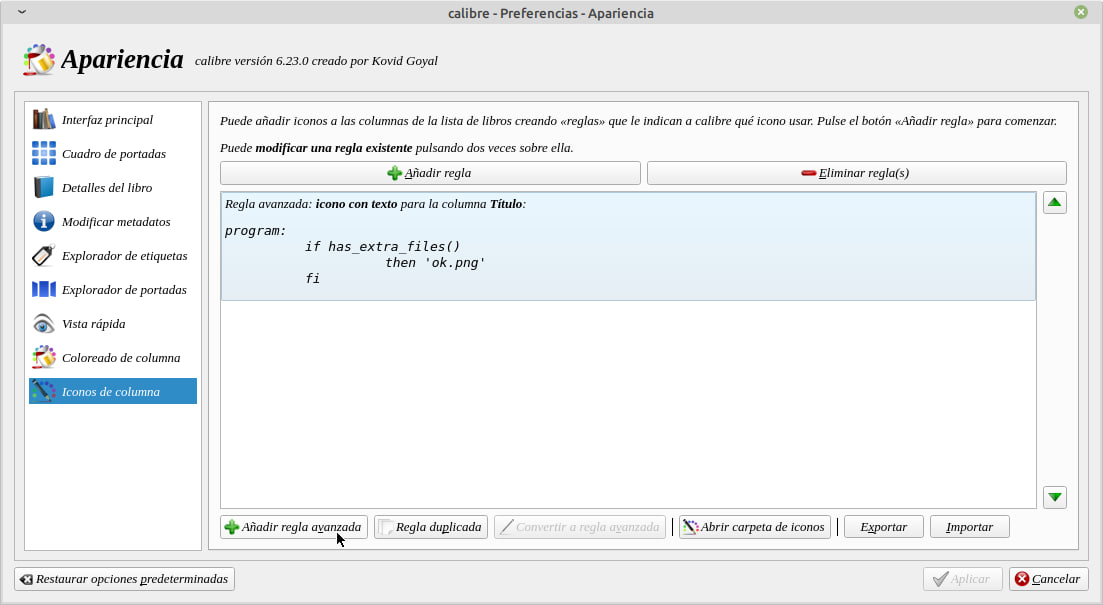Click the Exportar button

tap(884, 527)
